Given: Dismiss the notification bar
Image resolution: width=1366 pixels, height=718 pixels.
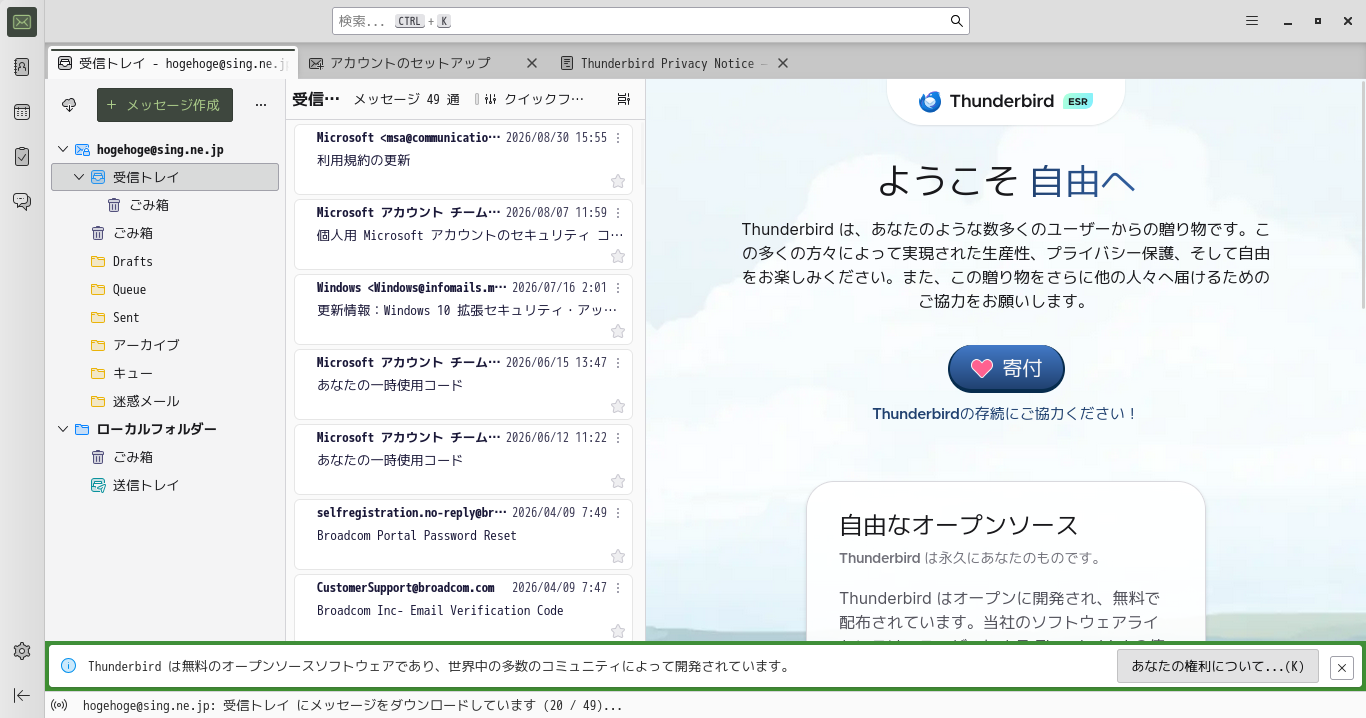Looking at the screenshot, I should (1342, 667).
